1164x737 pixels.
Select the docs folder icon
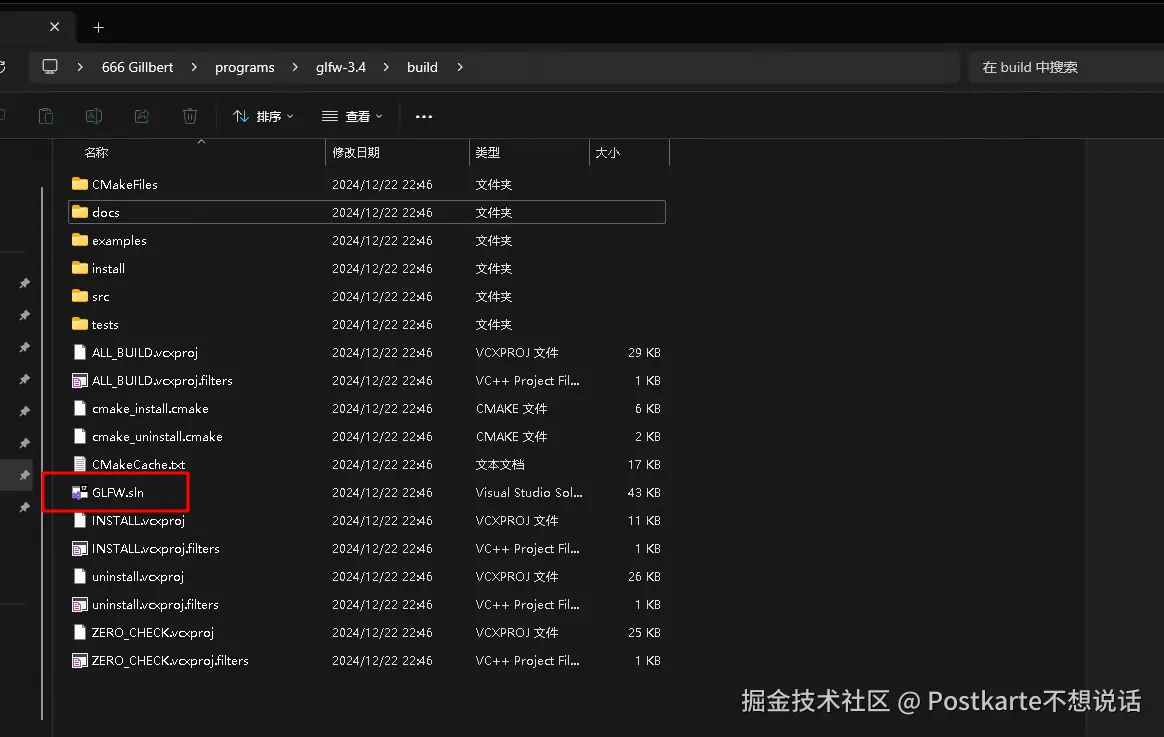coord(79,212)
